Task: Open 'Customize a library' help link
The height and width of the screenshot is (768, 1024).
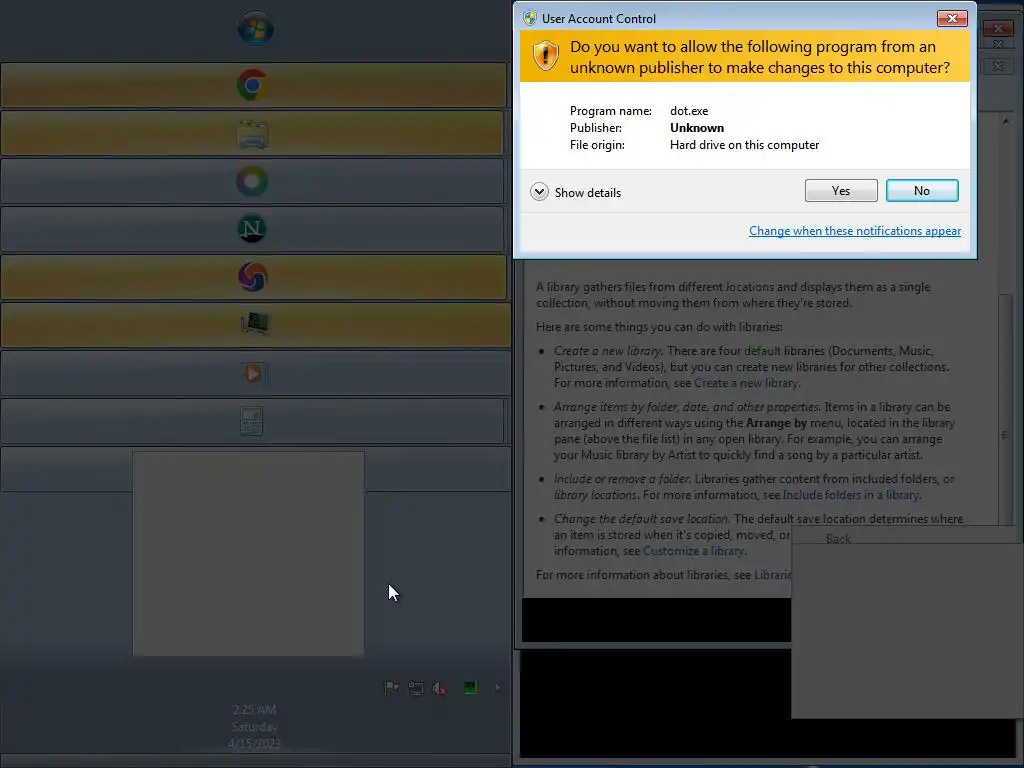Action: click(x=694, y=551)
